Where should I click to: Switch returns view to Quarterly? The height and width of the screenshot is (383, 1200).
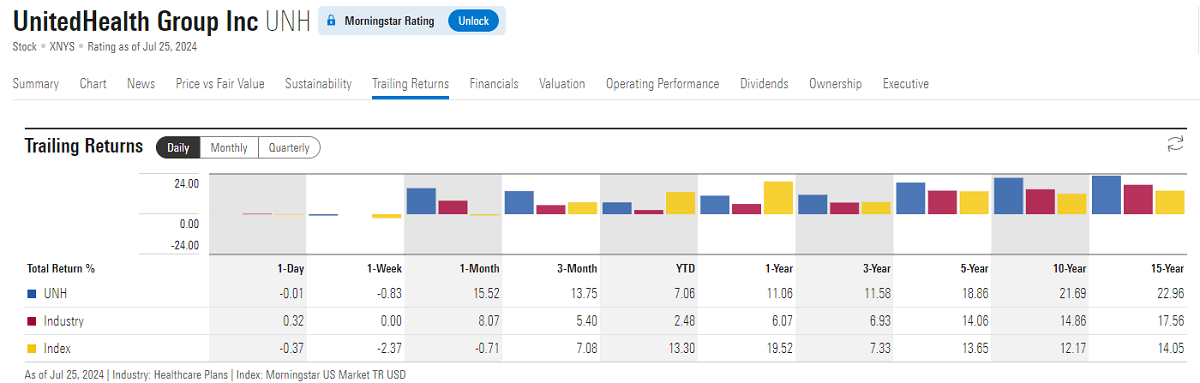click(x=289, y=148)
